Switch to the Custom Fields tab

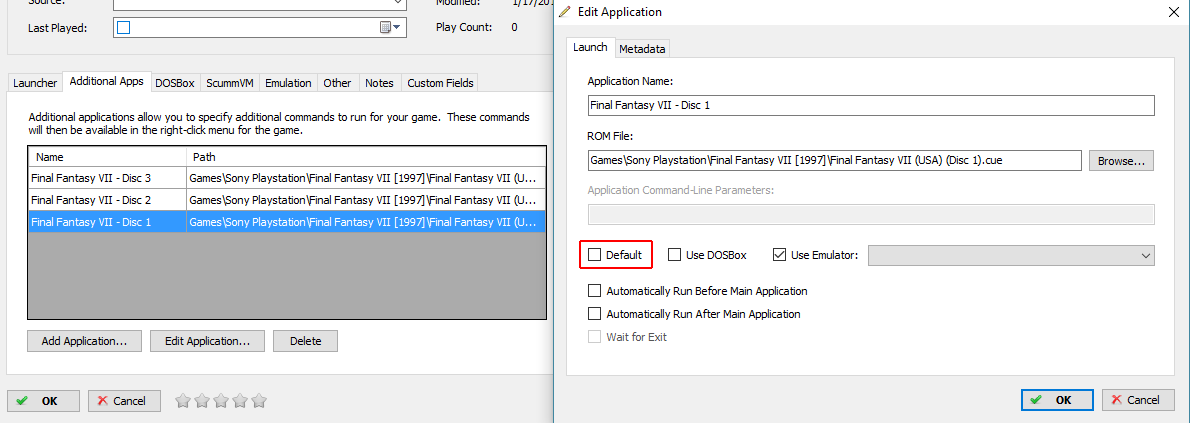(x=440, y=83)
